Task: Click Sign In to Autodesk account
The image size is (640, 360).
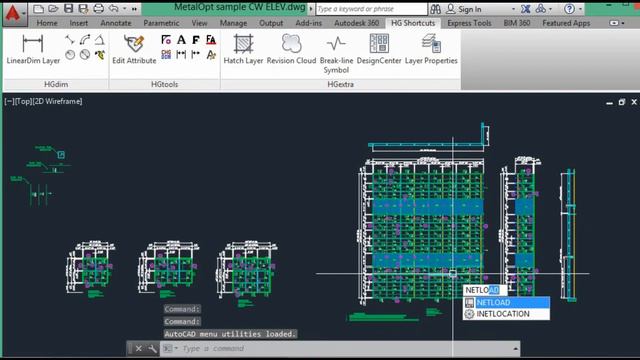Action: click(463, 9)
